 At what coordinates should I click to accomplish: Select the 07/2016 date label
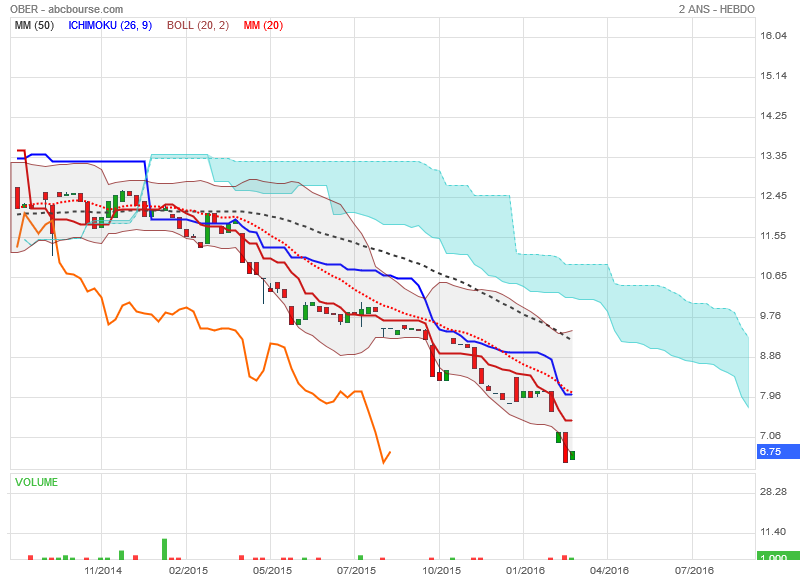click(x=694, y=570)
